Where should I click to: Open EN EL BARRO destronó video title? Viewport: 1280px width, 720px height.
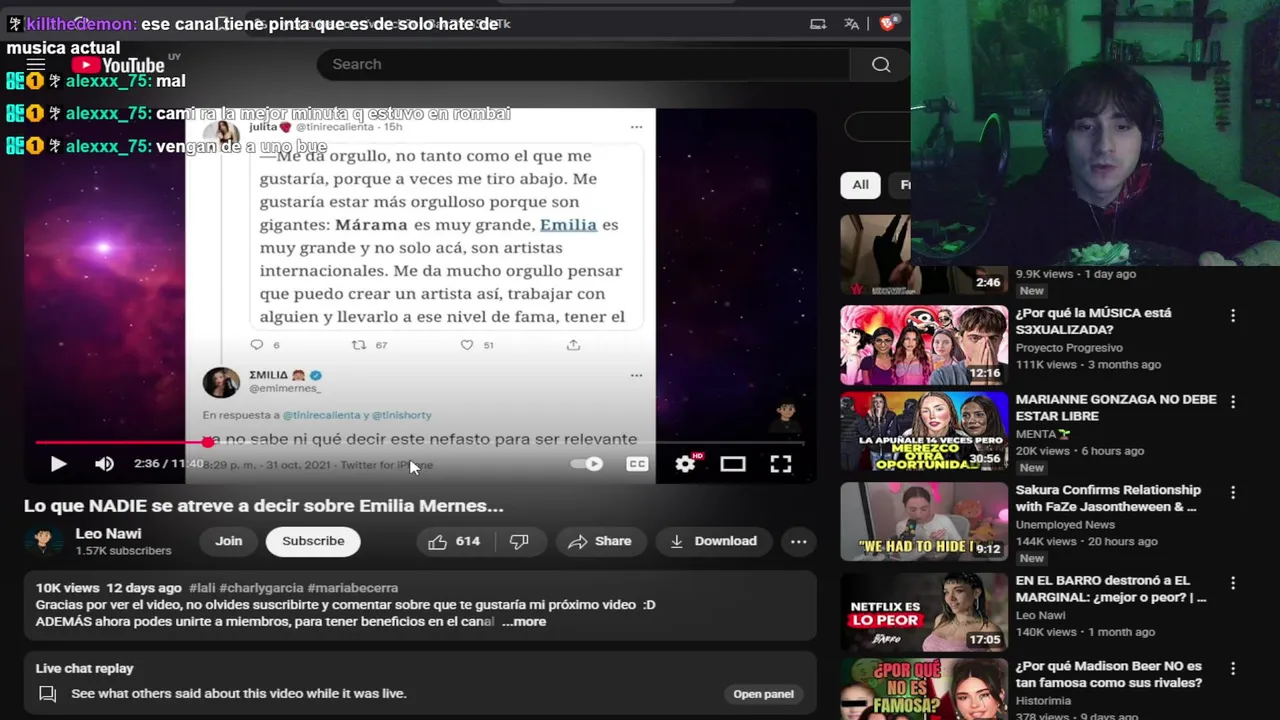[x=1111, y=589]
